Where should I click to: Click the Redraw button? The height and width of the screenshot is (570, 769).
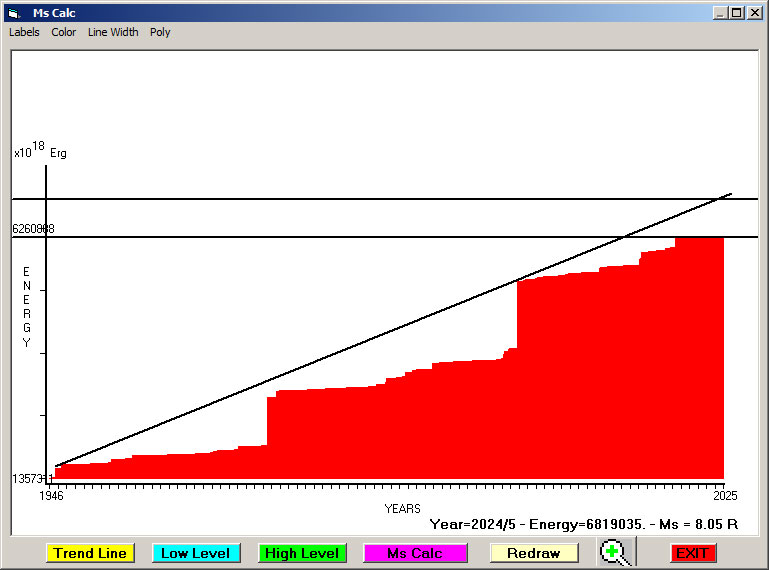533,553
